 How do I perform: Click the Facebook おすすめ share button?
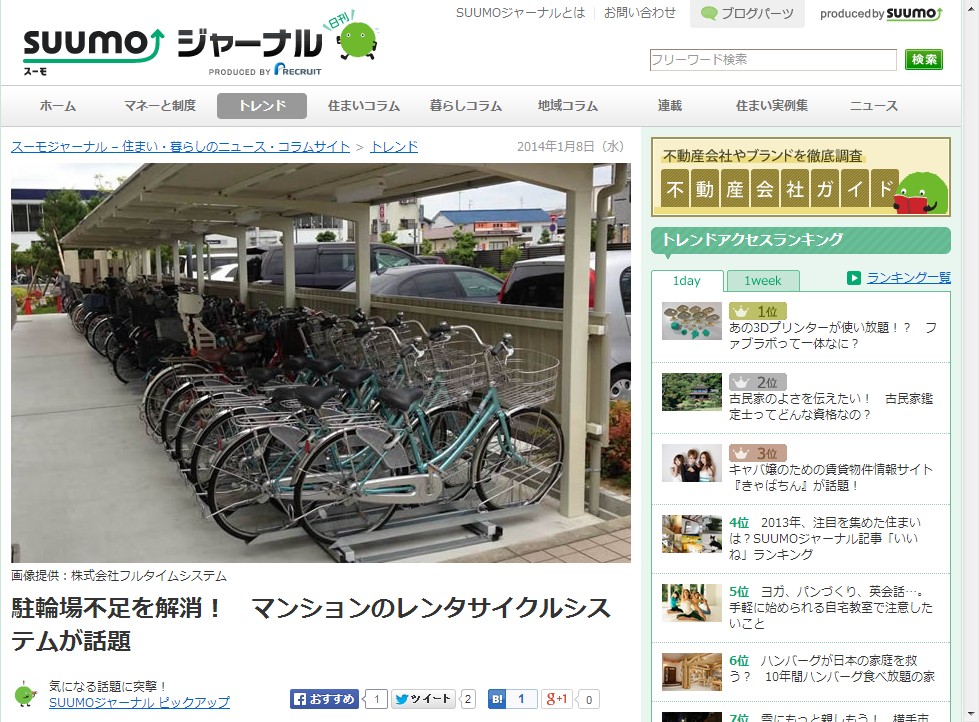coord(324,699)
